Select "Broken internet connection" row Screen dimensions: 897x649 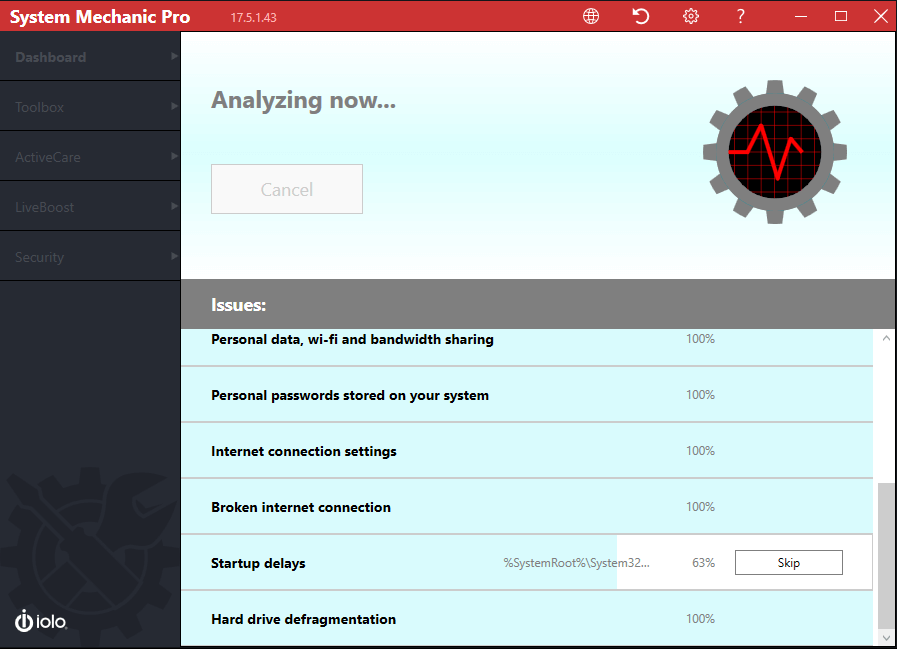527,507
